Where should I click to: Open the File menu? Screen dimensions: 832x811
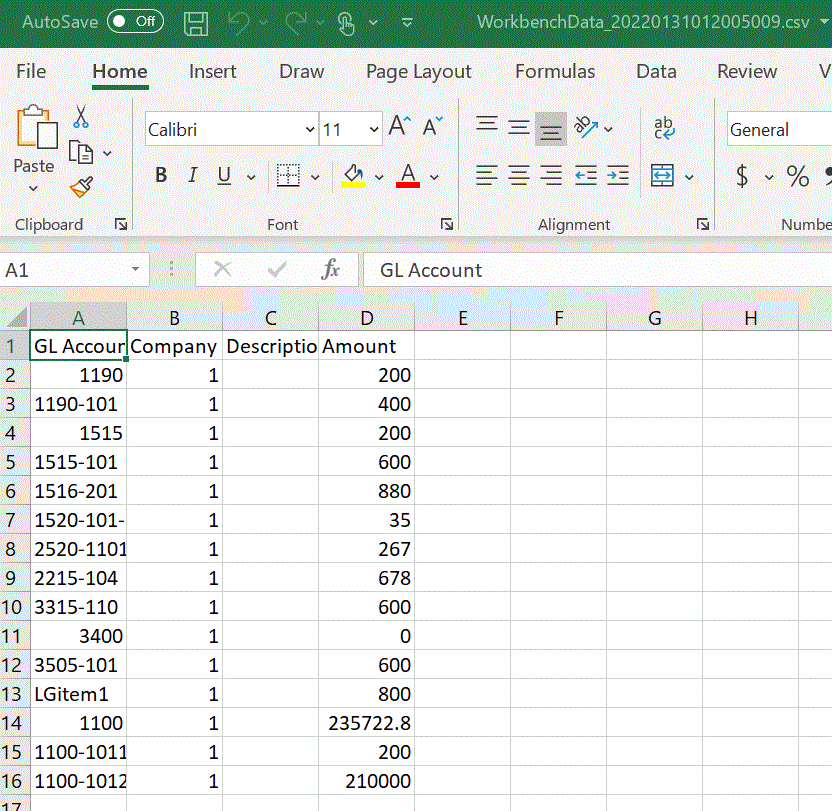30,71
